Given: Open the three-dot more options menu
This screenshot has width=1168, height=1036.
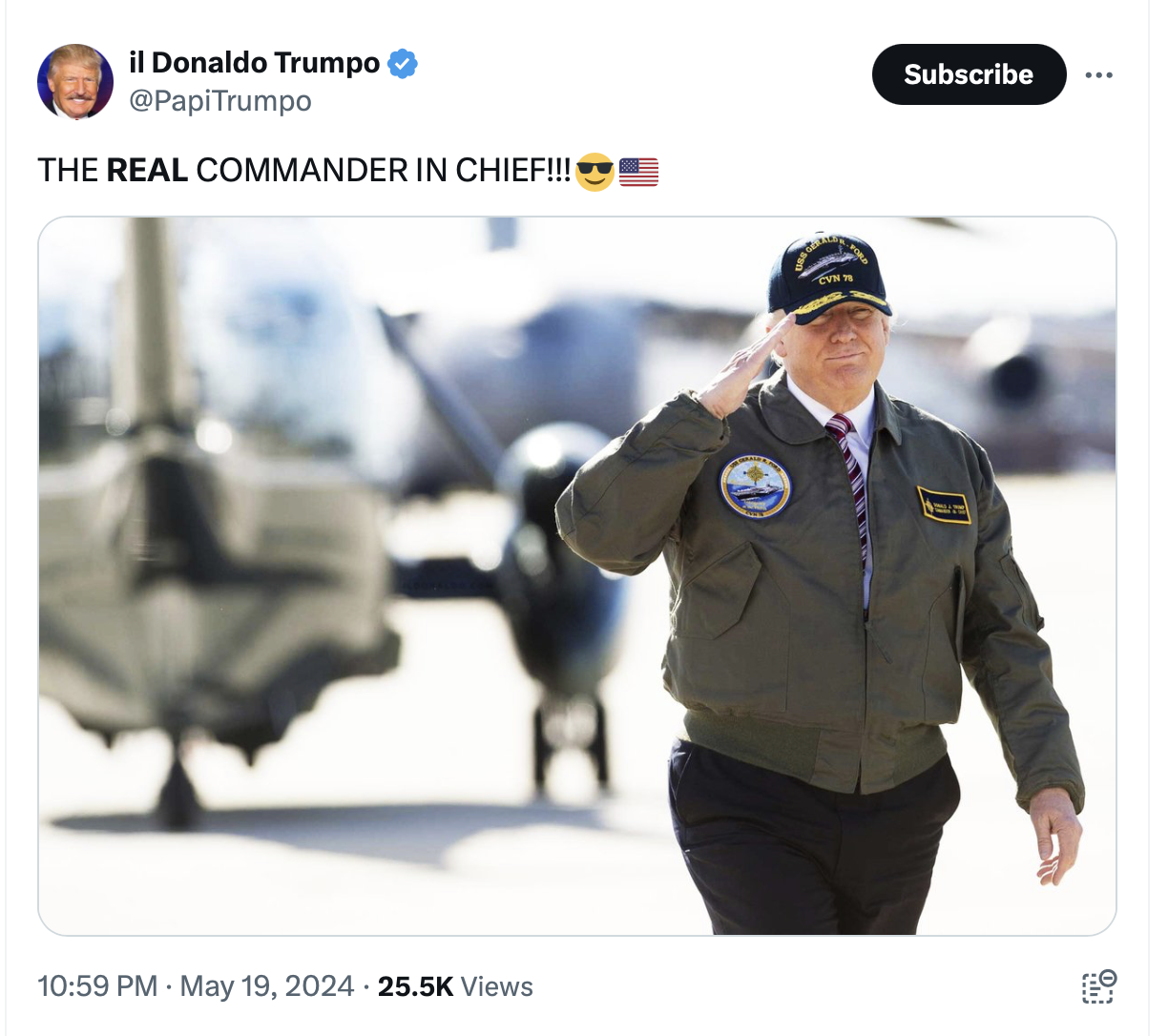Looking at the screenshot, I should click(x=1098, y=75).
